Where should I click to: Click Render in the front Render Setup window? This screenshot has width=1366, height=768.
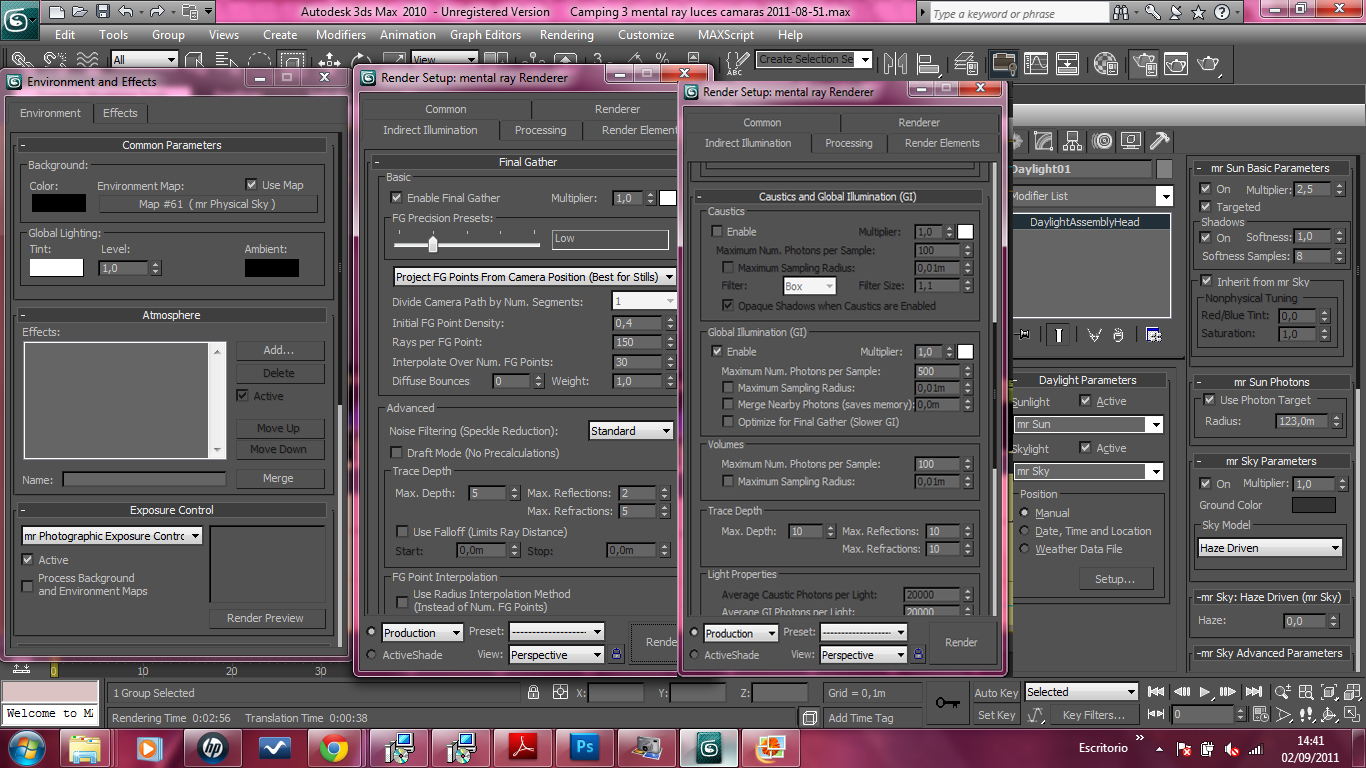tap(961, 642)
